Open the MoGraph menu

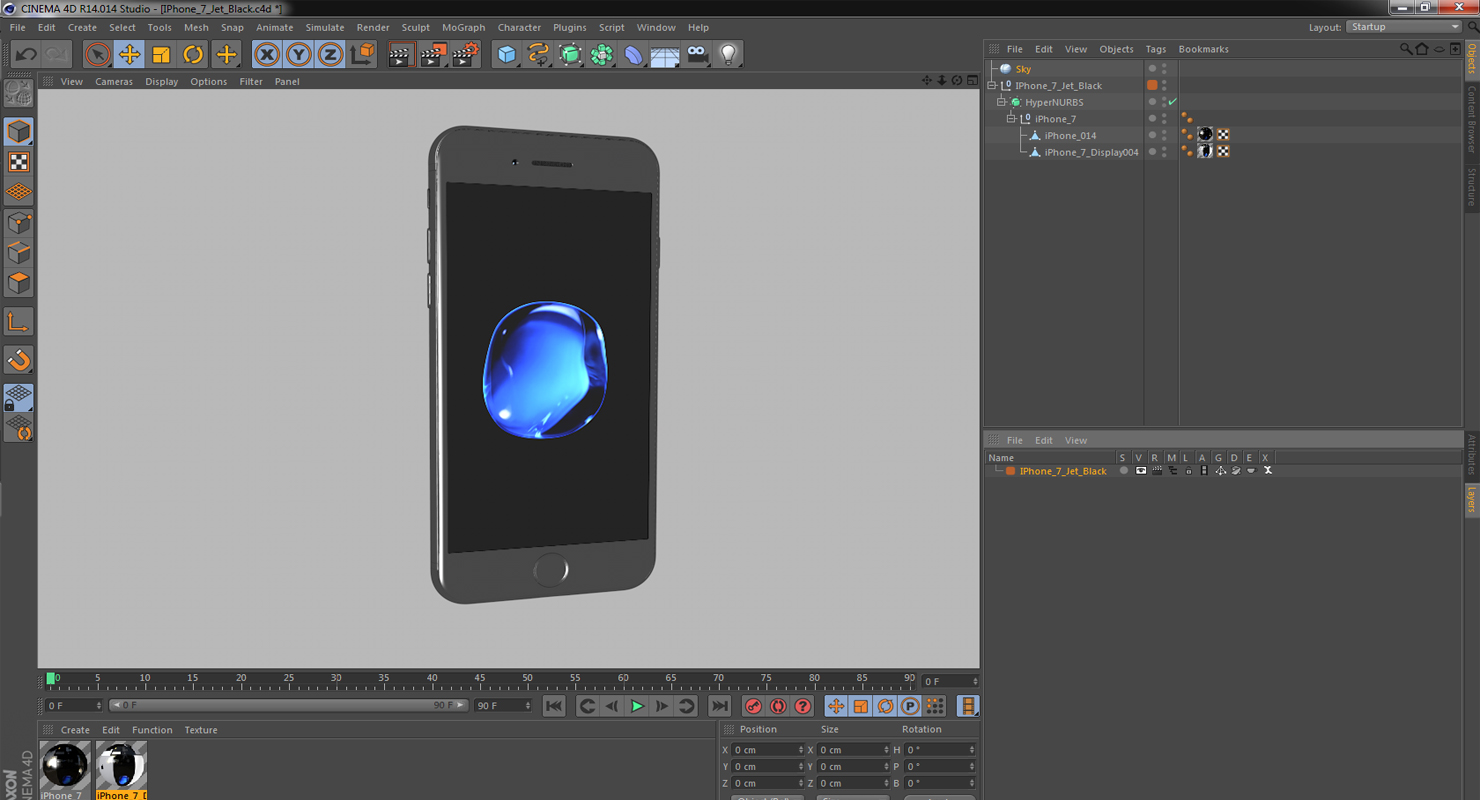click(x=463, y=27)
